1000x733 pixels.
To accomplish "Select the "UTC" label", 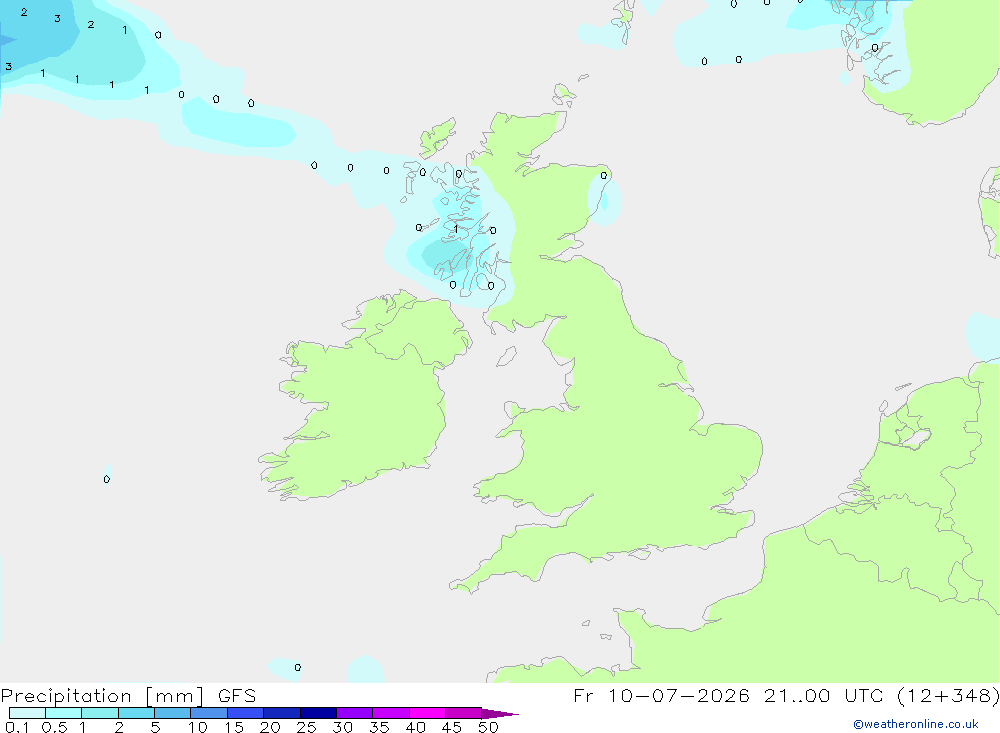I will [x=865, y=695].
